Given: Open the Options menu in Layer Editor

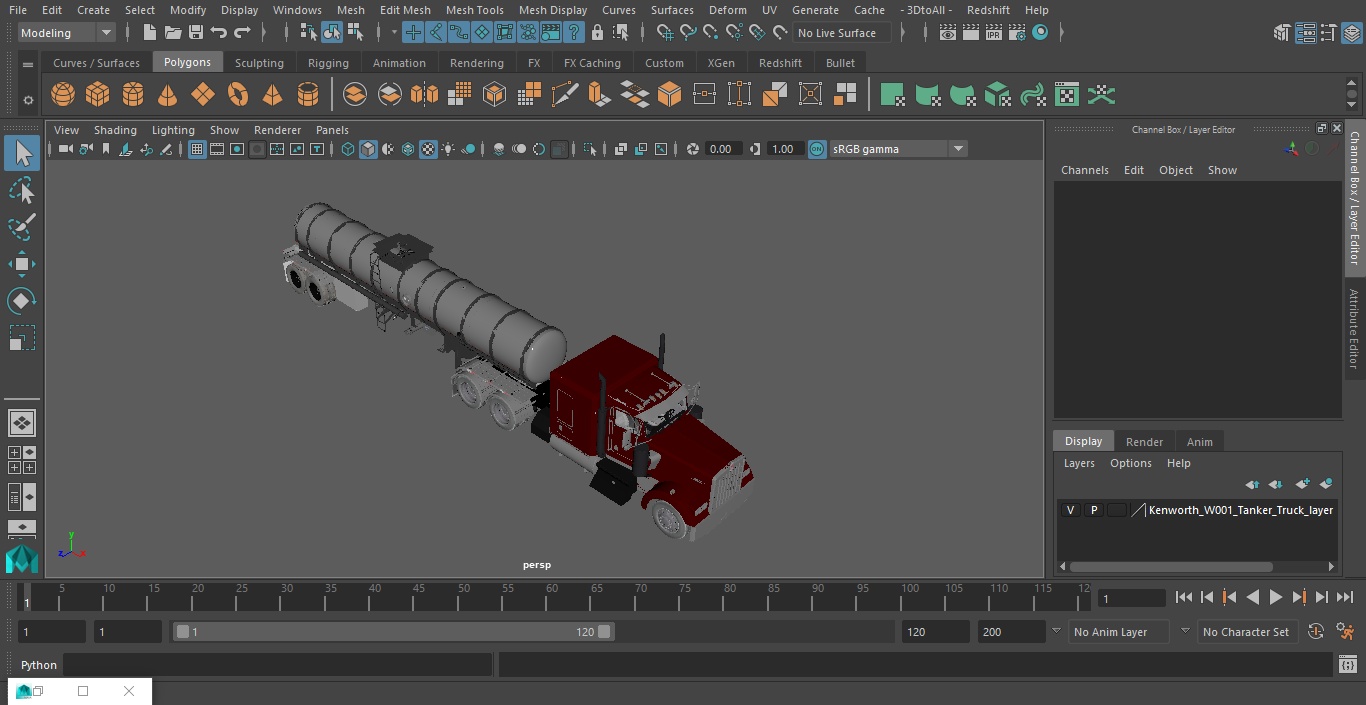Looking at the screenshot, I should point(1131,463).
